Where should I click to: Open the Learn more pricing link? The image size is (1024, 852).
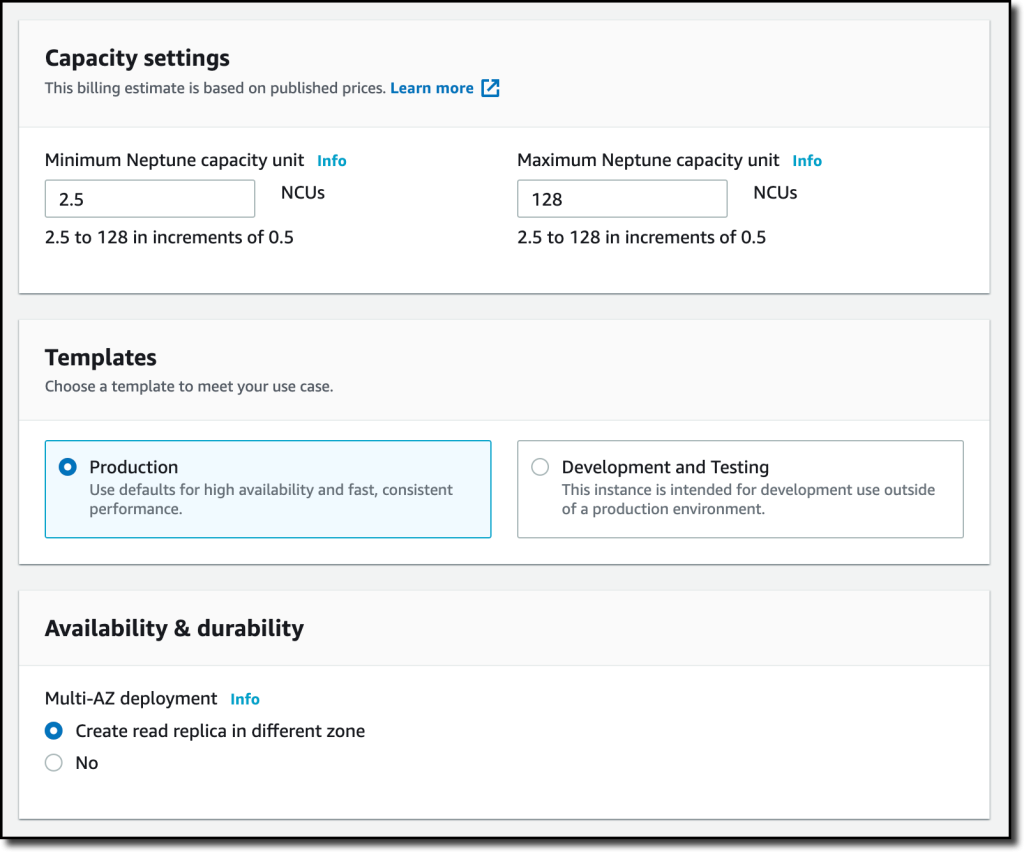pos(432,88)
